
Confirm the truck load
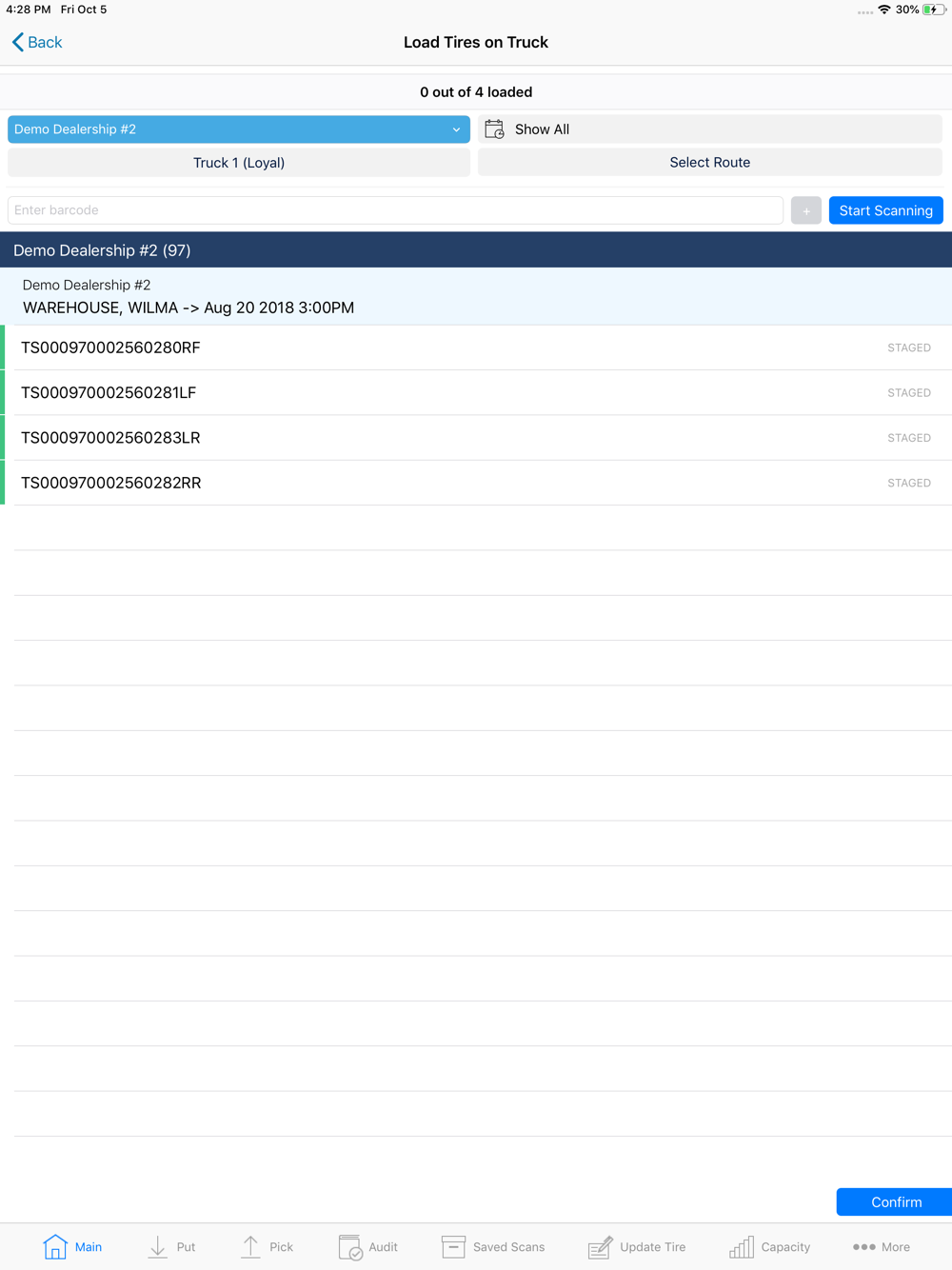coord(895,1202)
